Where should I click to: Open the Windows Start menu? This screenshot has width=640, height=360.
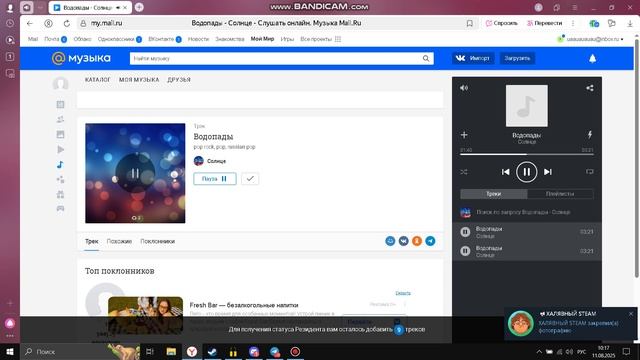(10, 351)
